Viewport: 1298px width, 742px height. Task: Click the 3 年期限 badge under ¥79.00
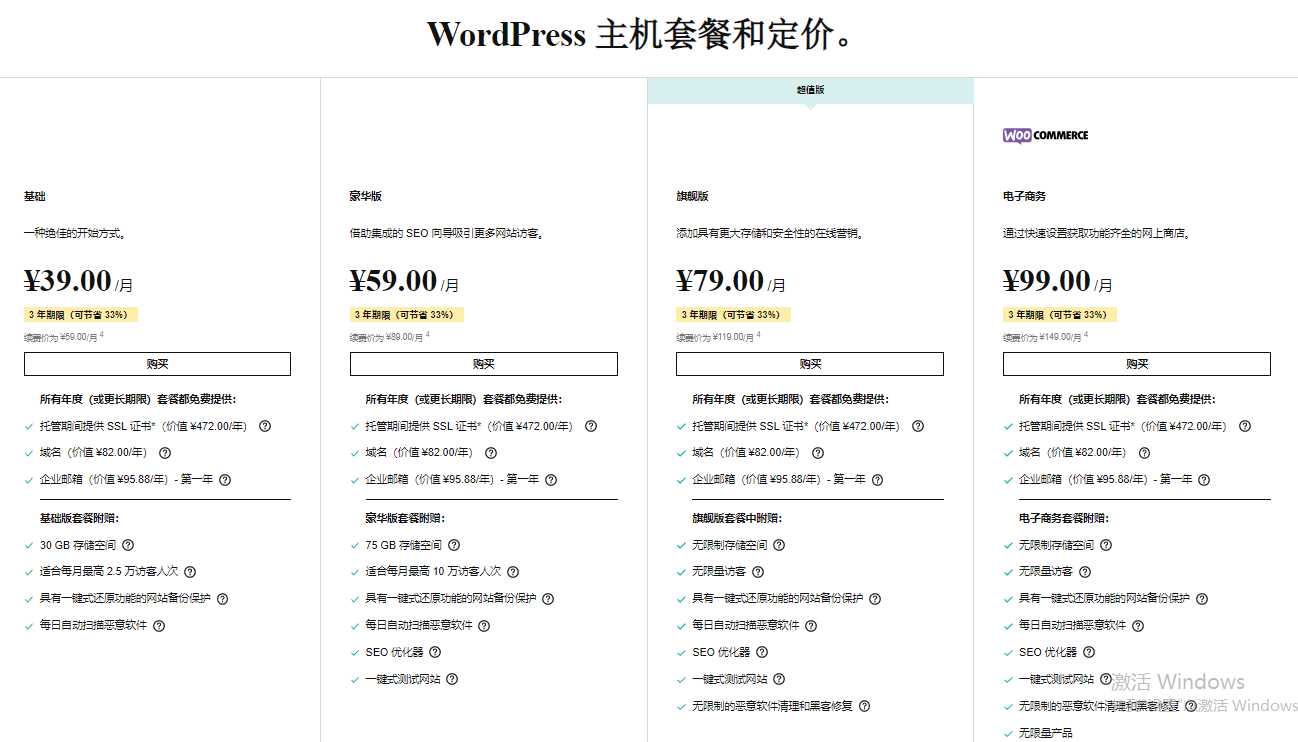(733, 315)
